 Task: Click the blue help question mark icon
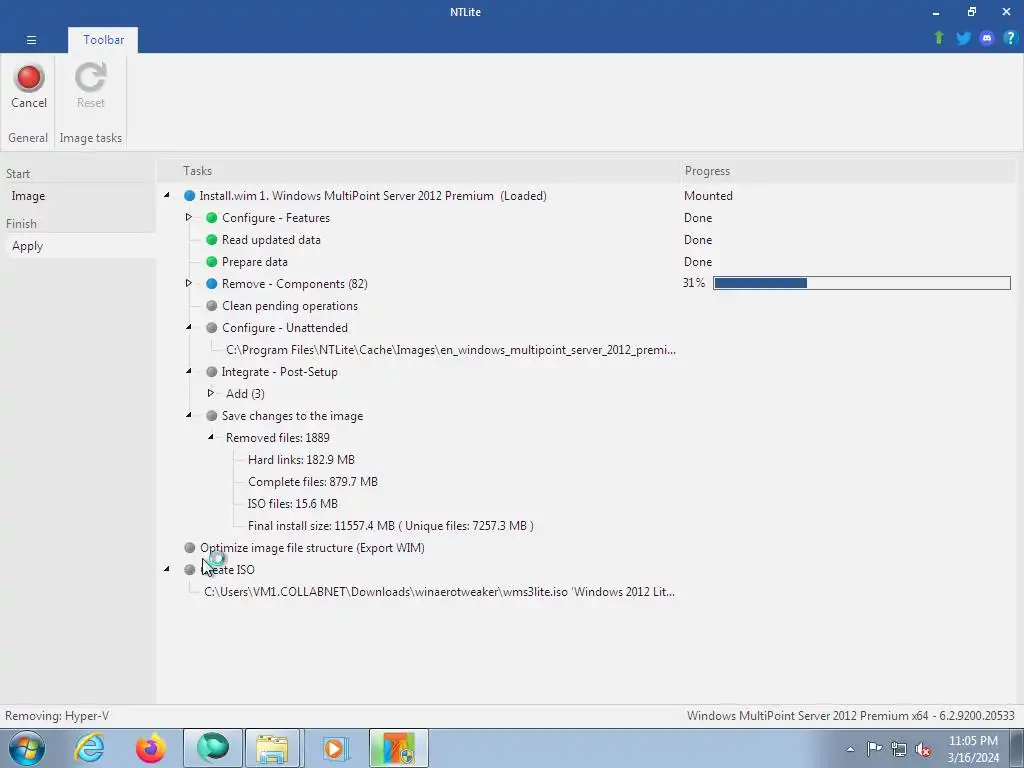[x=1010, y=38]
